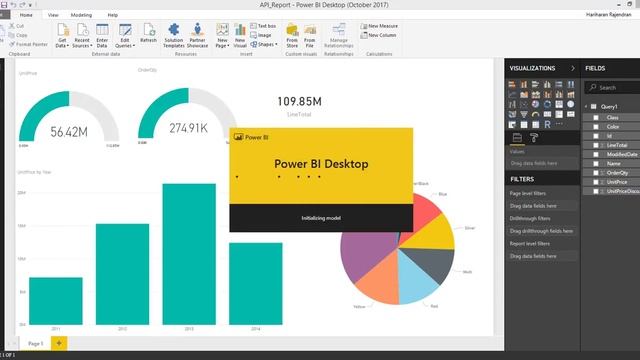This screenshot has height=360, width=640.
Task: Check the Color field checkbox
Action: [x=596, y=127]
